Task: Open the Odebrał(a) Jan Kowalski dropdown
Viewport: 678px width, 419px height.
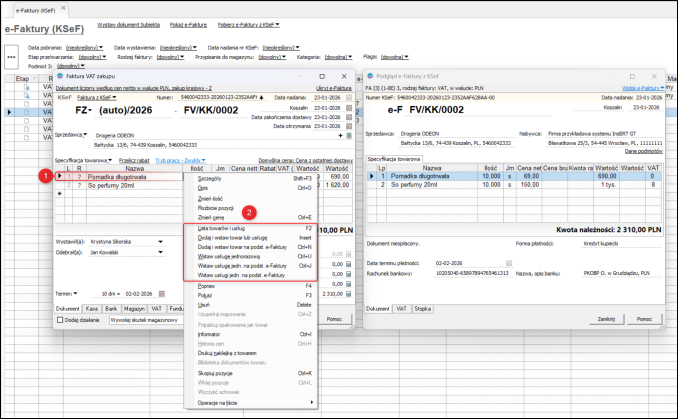Action: coord(162,253)
